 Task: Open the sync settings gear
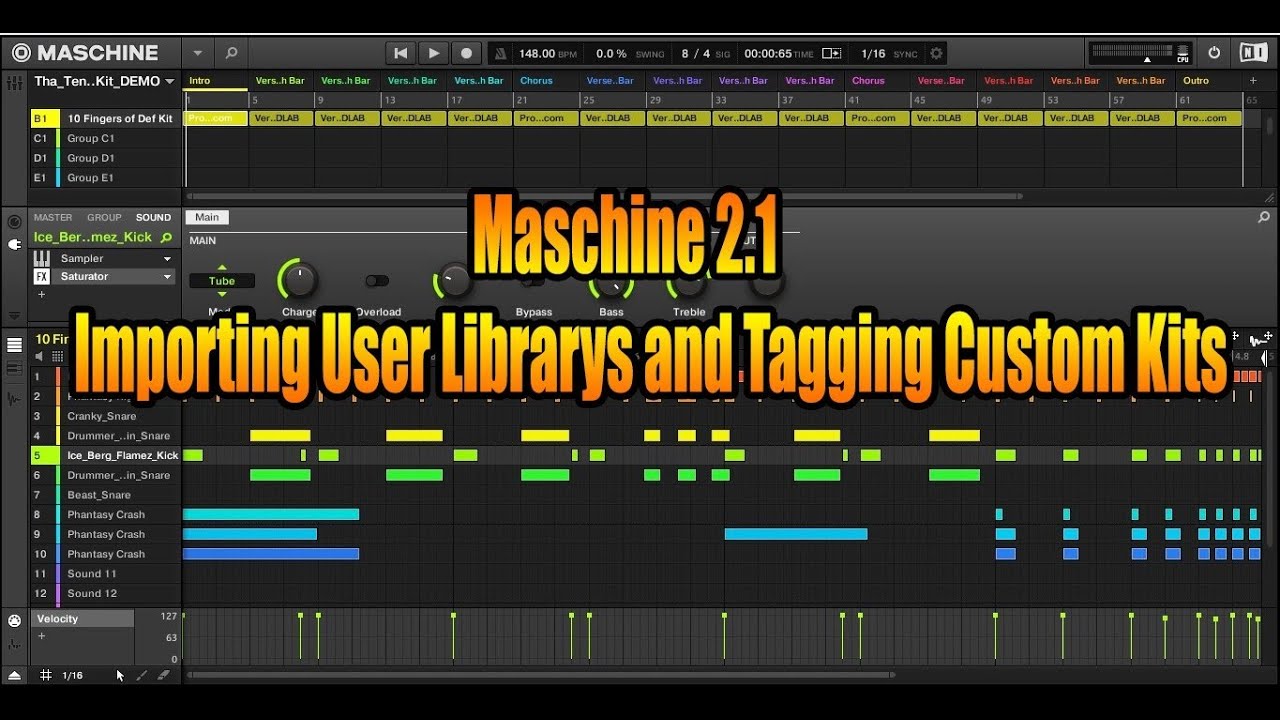tap(936, 53)
